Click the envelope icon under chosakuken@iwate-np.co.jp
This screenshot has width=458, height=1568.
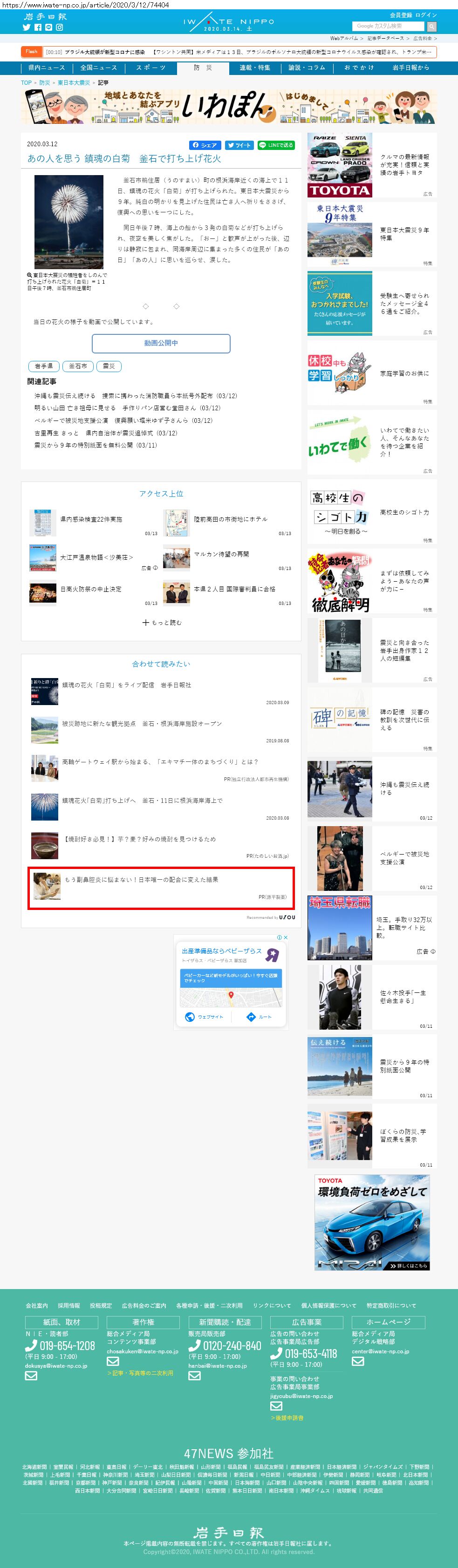coord(112,1362)
